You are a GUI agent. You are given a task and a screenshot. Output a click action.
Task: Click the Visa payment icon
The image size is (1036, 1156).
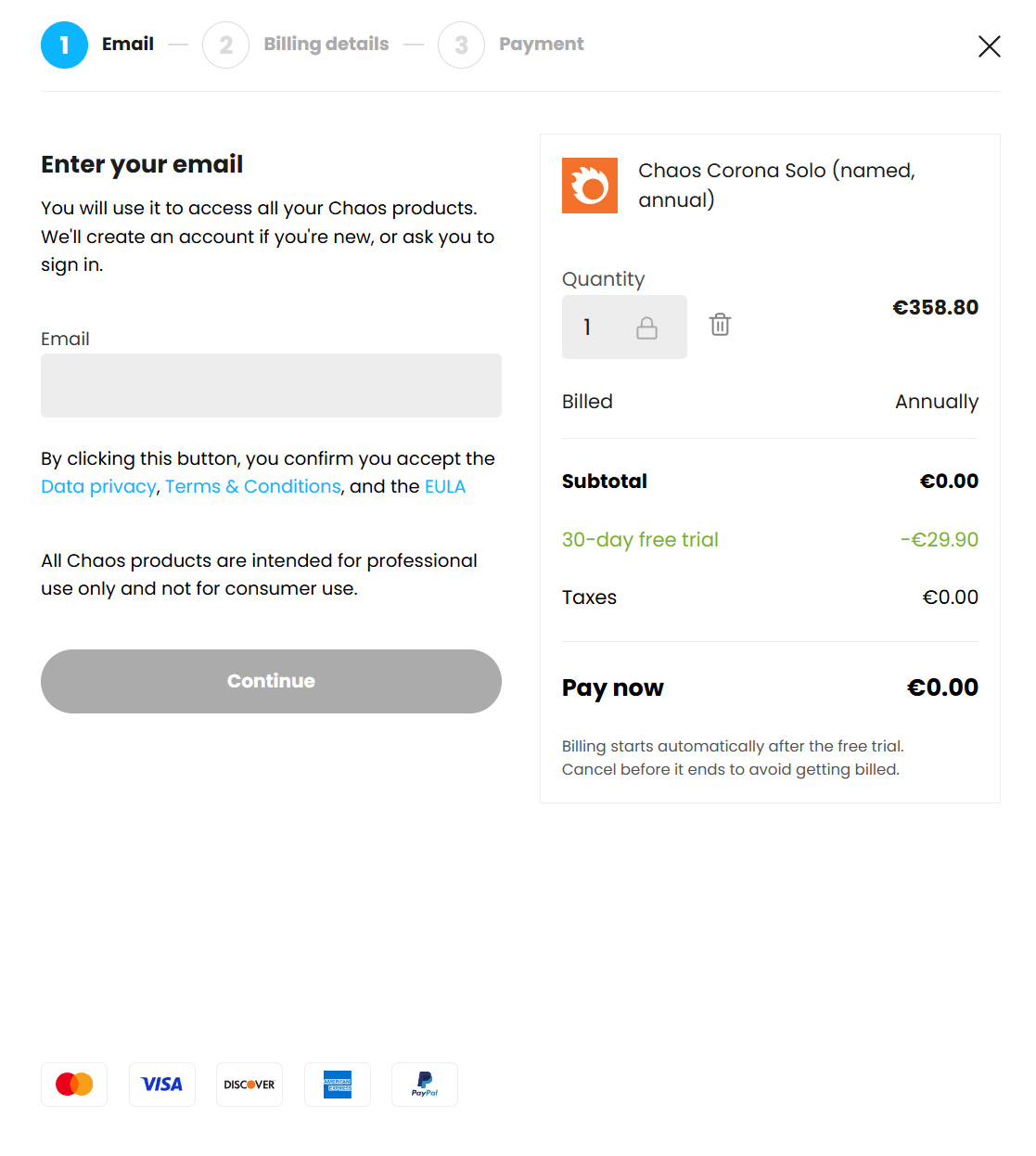162,1085
